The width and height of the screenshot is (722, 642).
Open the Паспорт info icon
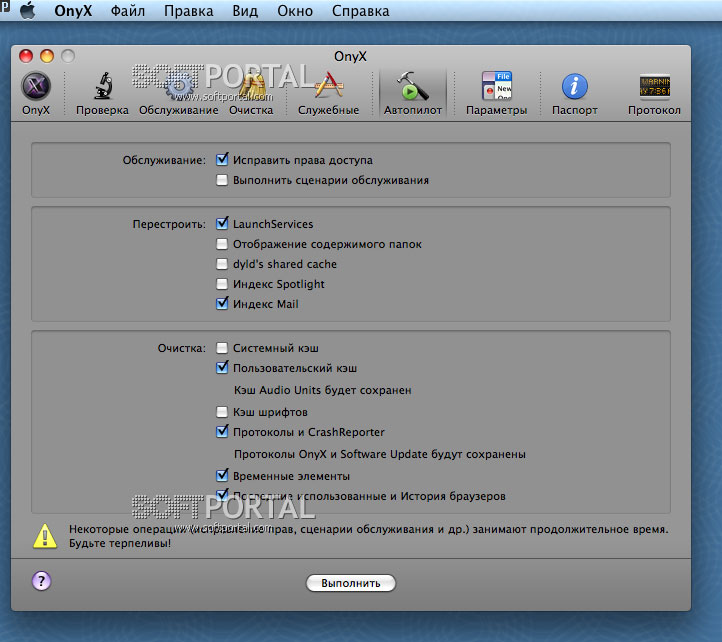[575, 93]
